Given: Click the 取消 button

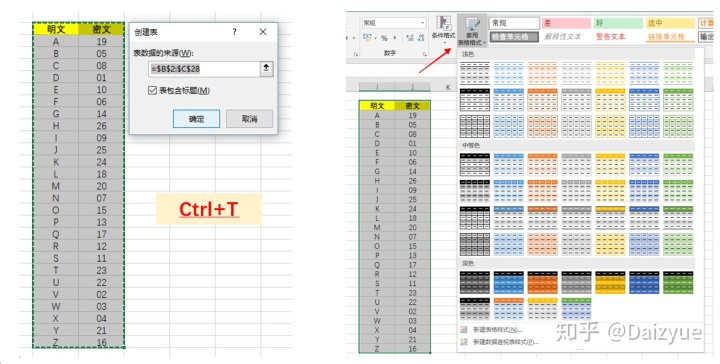Looking at the screenshot, I should [249, 119].
